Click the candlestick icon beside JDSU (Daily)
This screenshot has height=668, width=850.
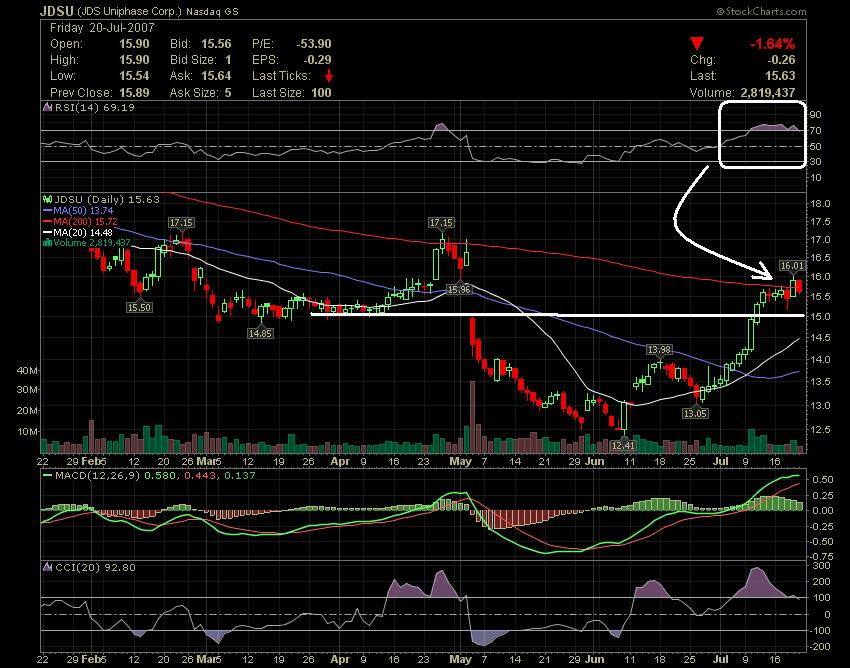click(47, 199)
